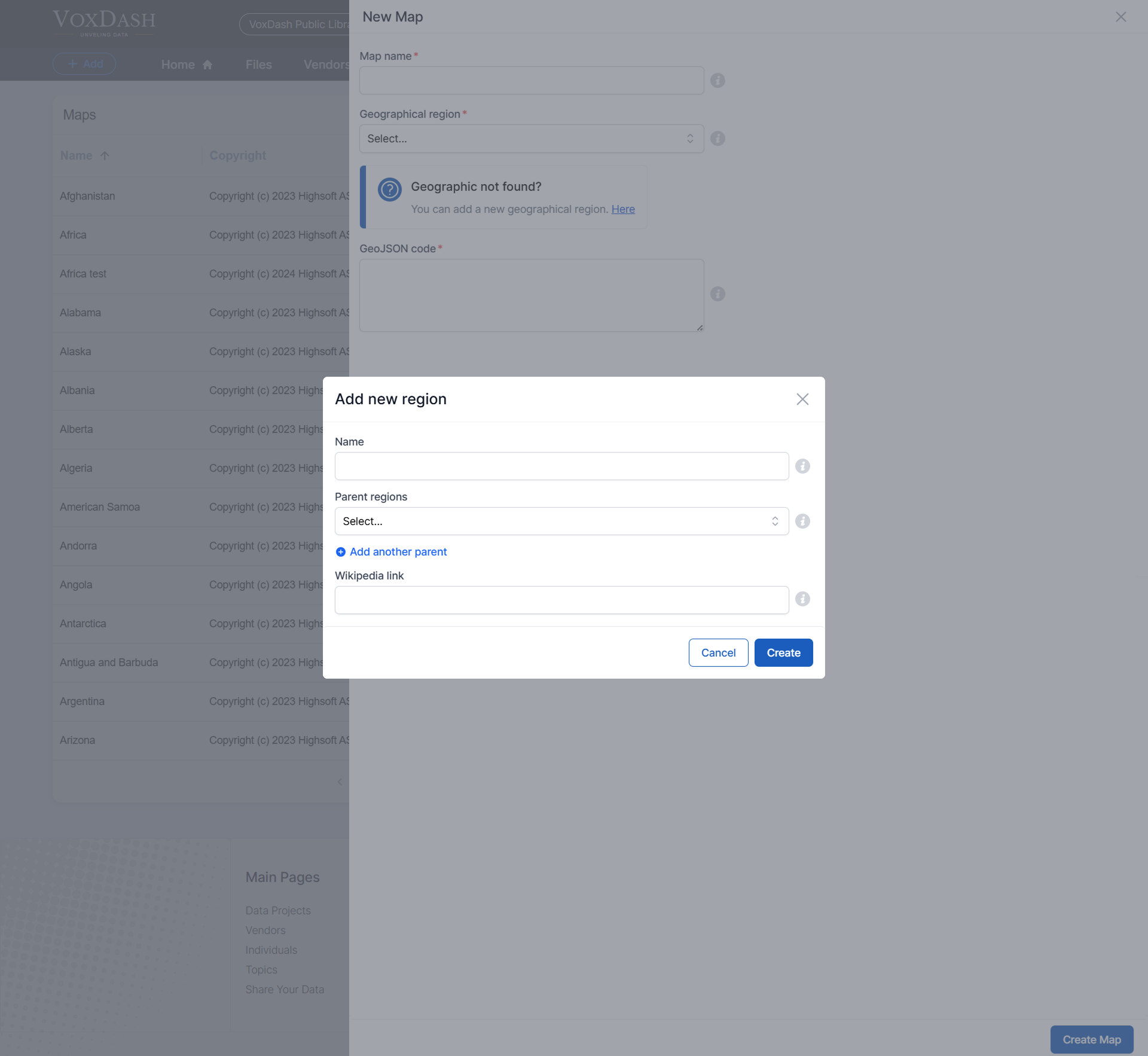The image size is (1148, 1056).
Task: Click info icon beside Wikipedia link field
Action: pos(802,599)
